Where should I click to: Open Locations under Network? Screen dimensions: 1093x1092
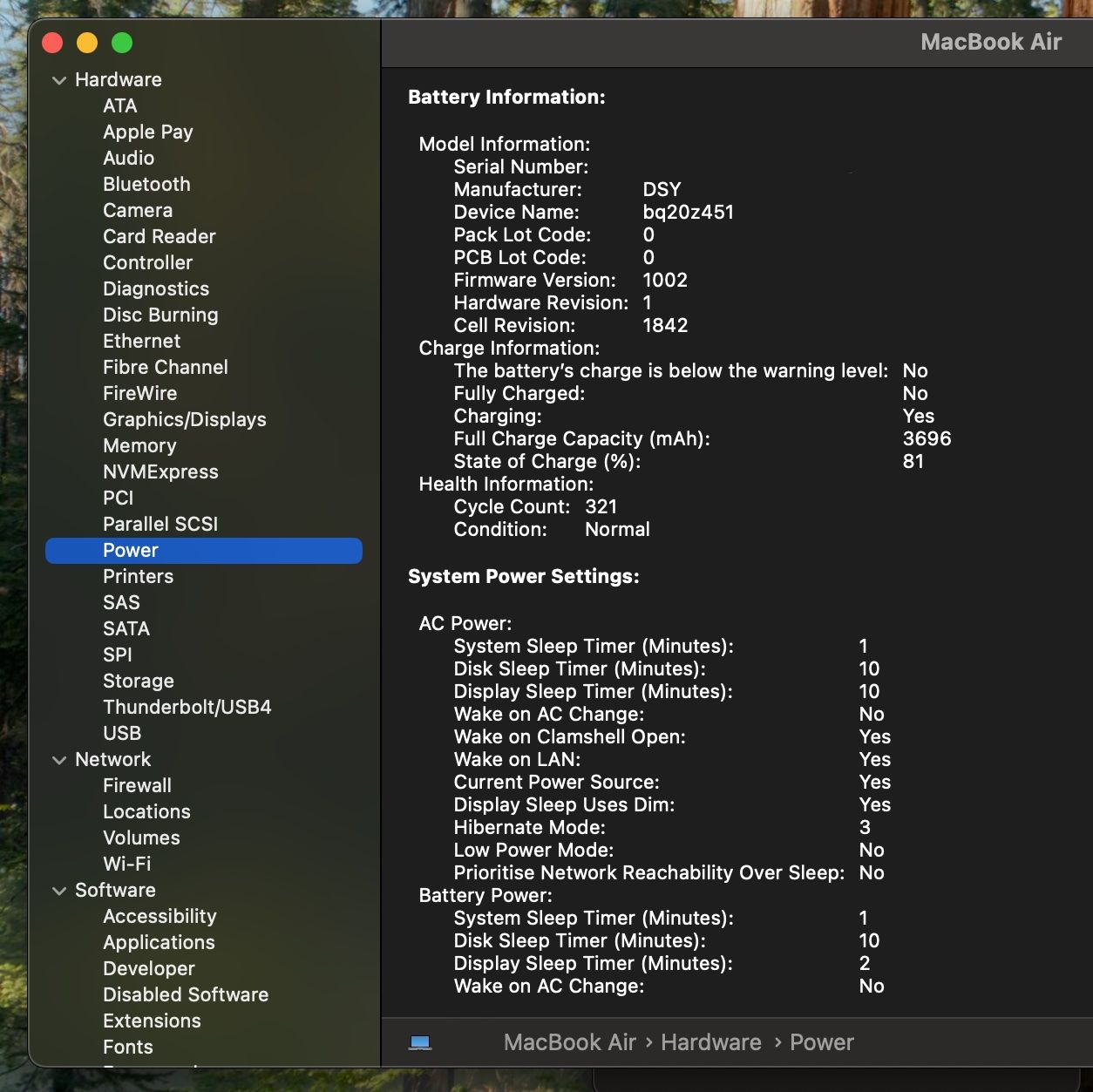point(146,812)
